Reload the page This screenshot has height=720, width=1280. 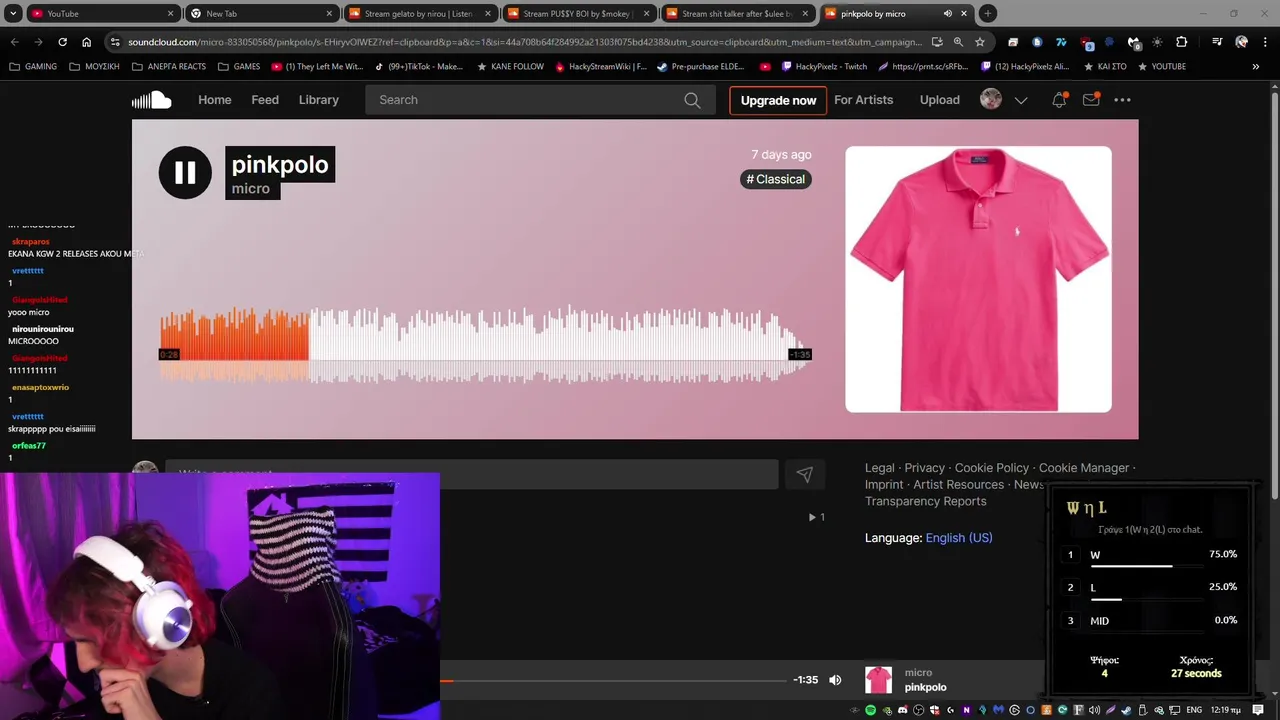62,42
